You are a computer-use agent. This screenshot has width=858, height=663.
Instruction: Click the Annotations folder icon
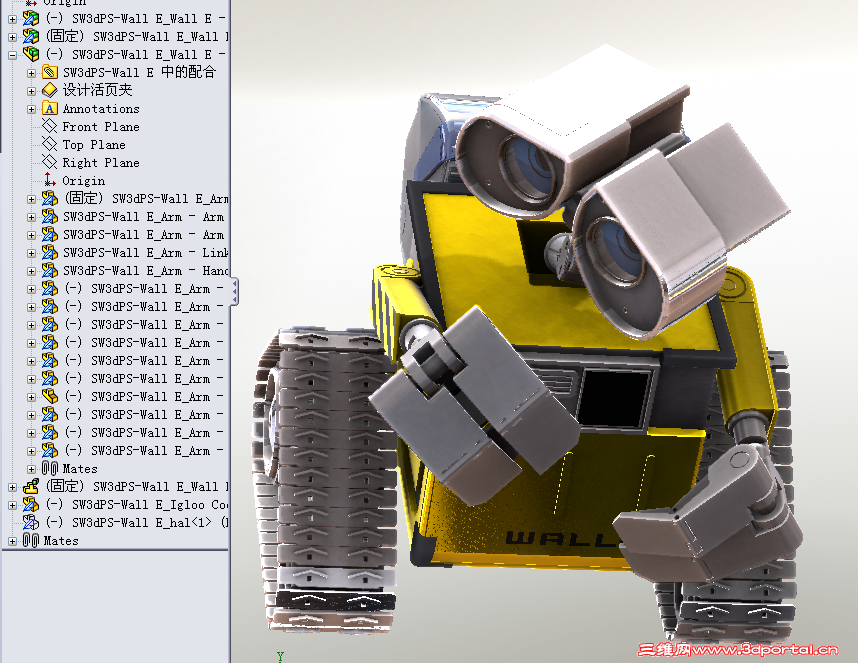pos(50,108)
